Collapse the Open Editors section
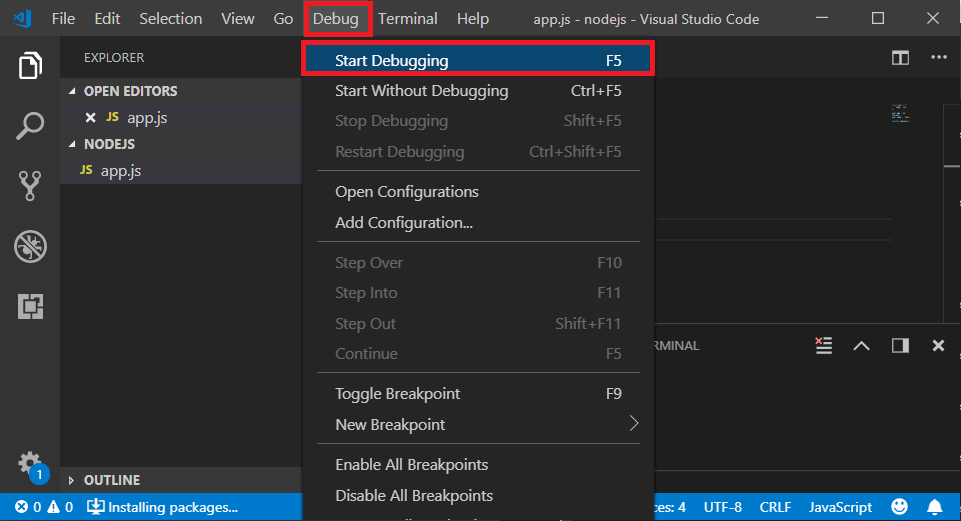Image resolution: width=961 pixels, height=521 pixels. click(x=72, y=91)
